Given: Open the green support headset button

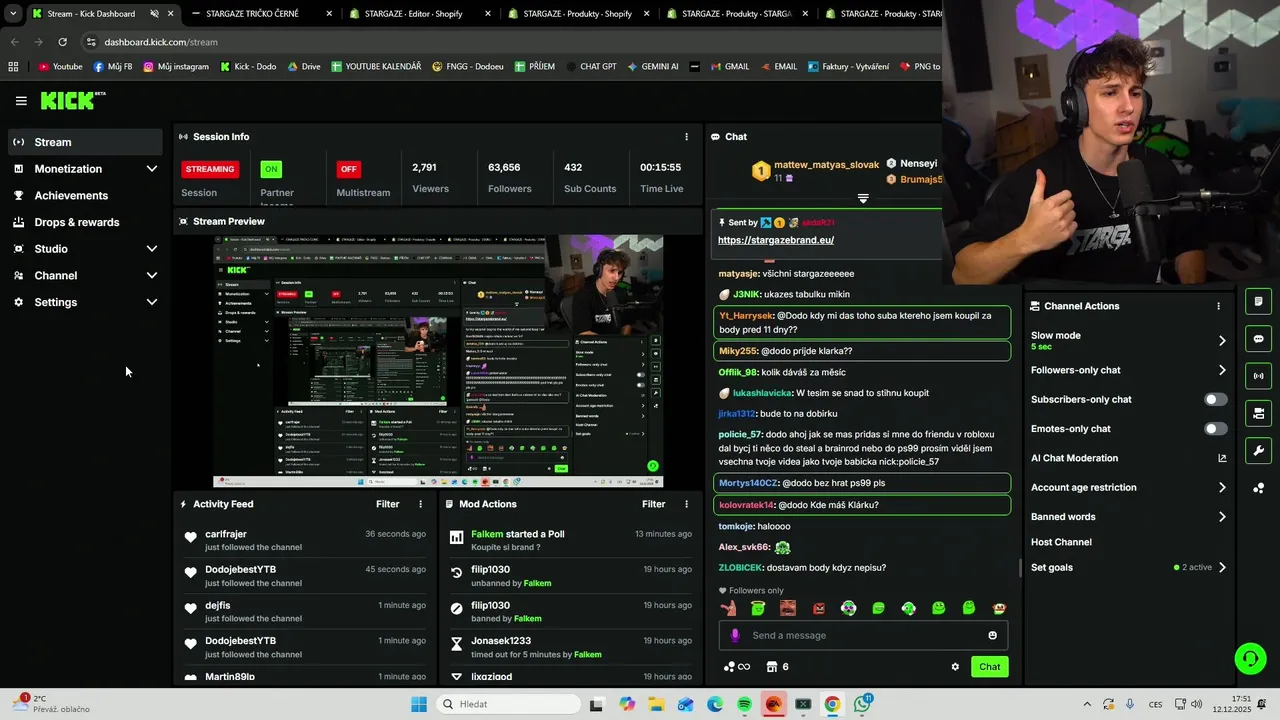Looking at the screenshot, I should coord(1250,658).
